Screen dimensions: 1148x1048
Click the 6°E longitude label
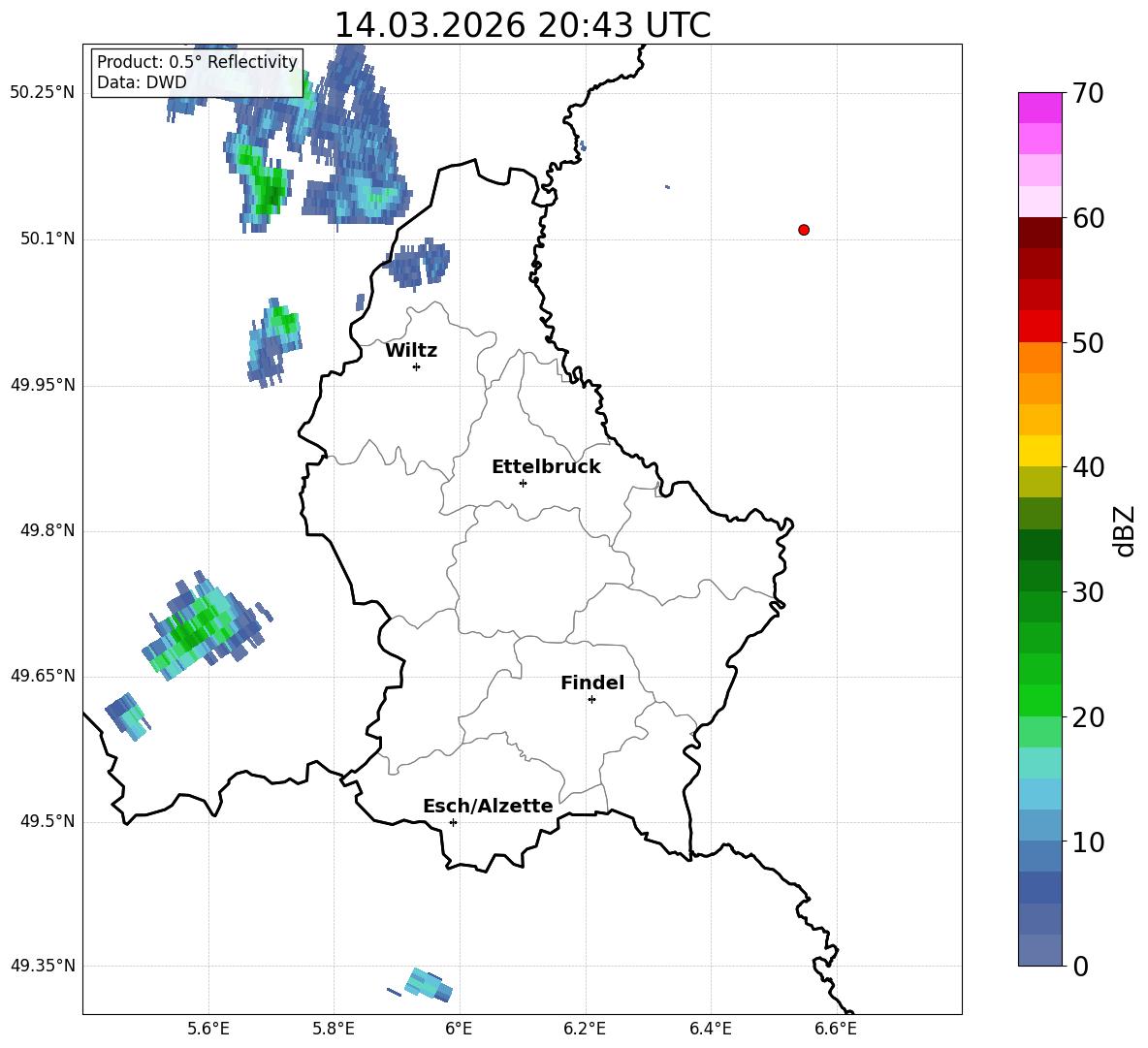coord(459,1029)
